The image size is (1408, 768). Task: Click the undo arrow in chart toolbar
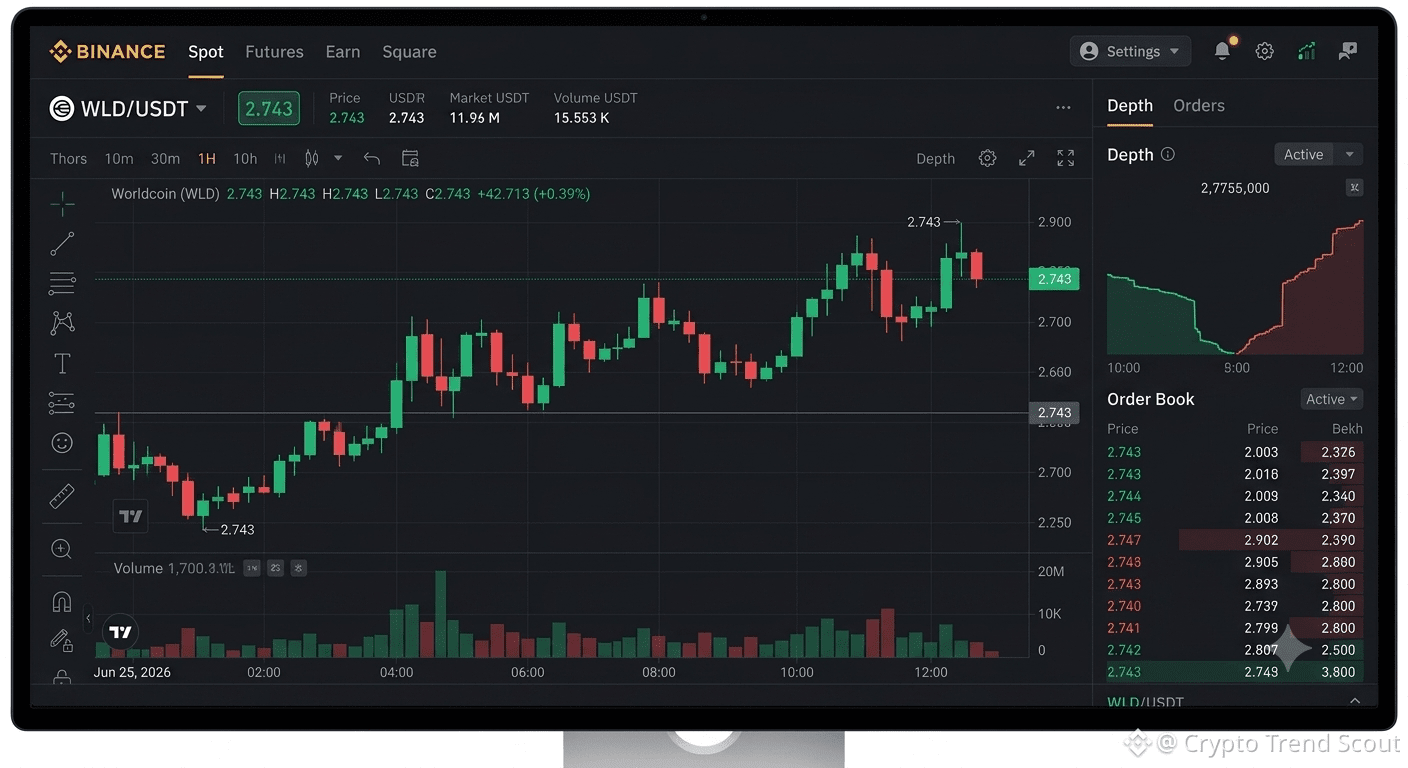tap(372, 158)
